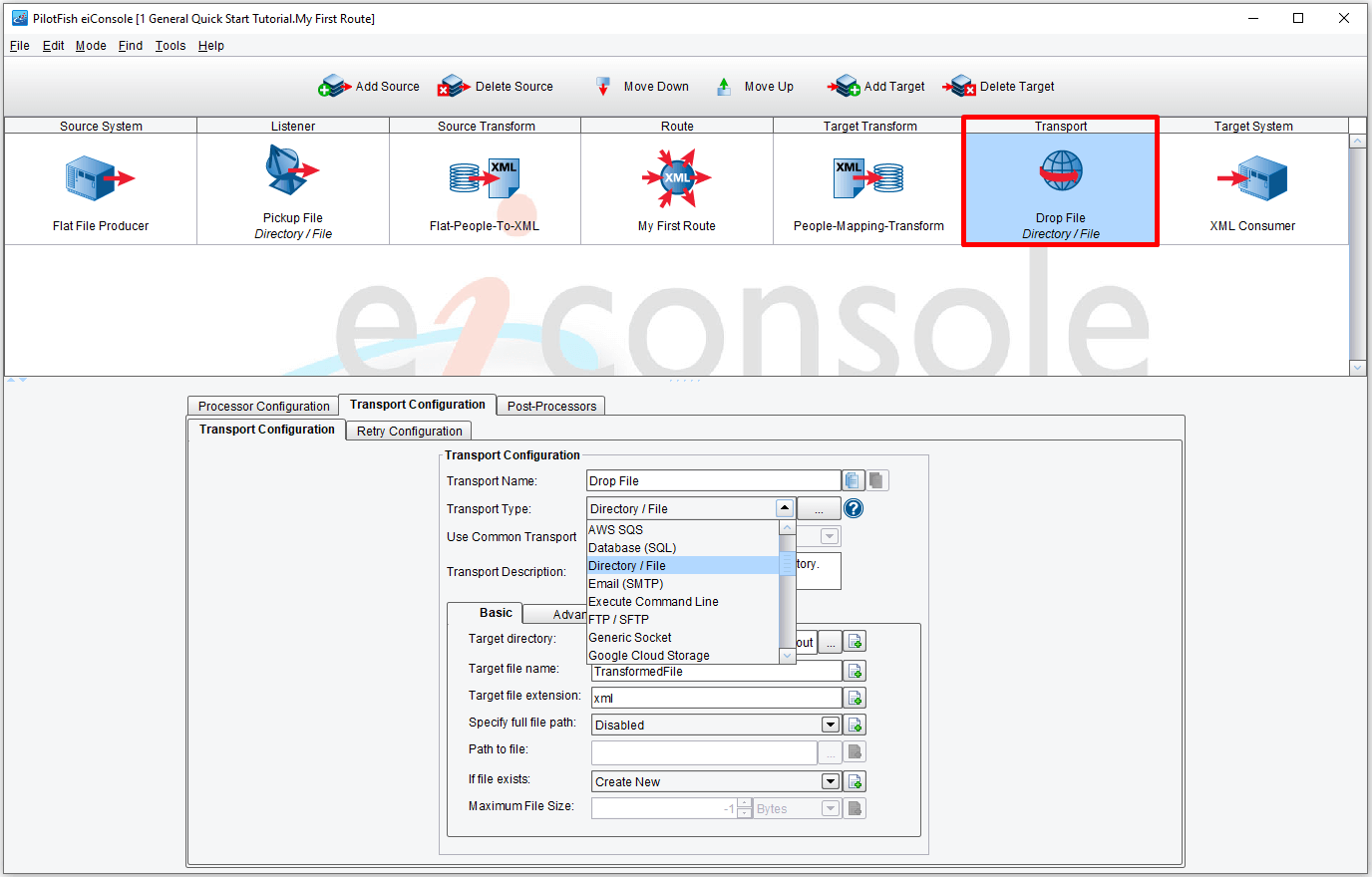The image size is (1372, 877).
Task: Click the copy icon beside Transport Name
Action: (854, 481)
